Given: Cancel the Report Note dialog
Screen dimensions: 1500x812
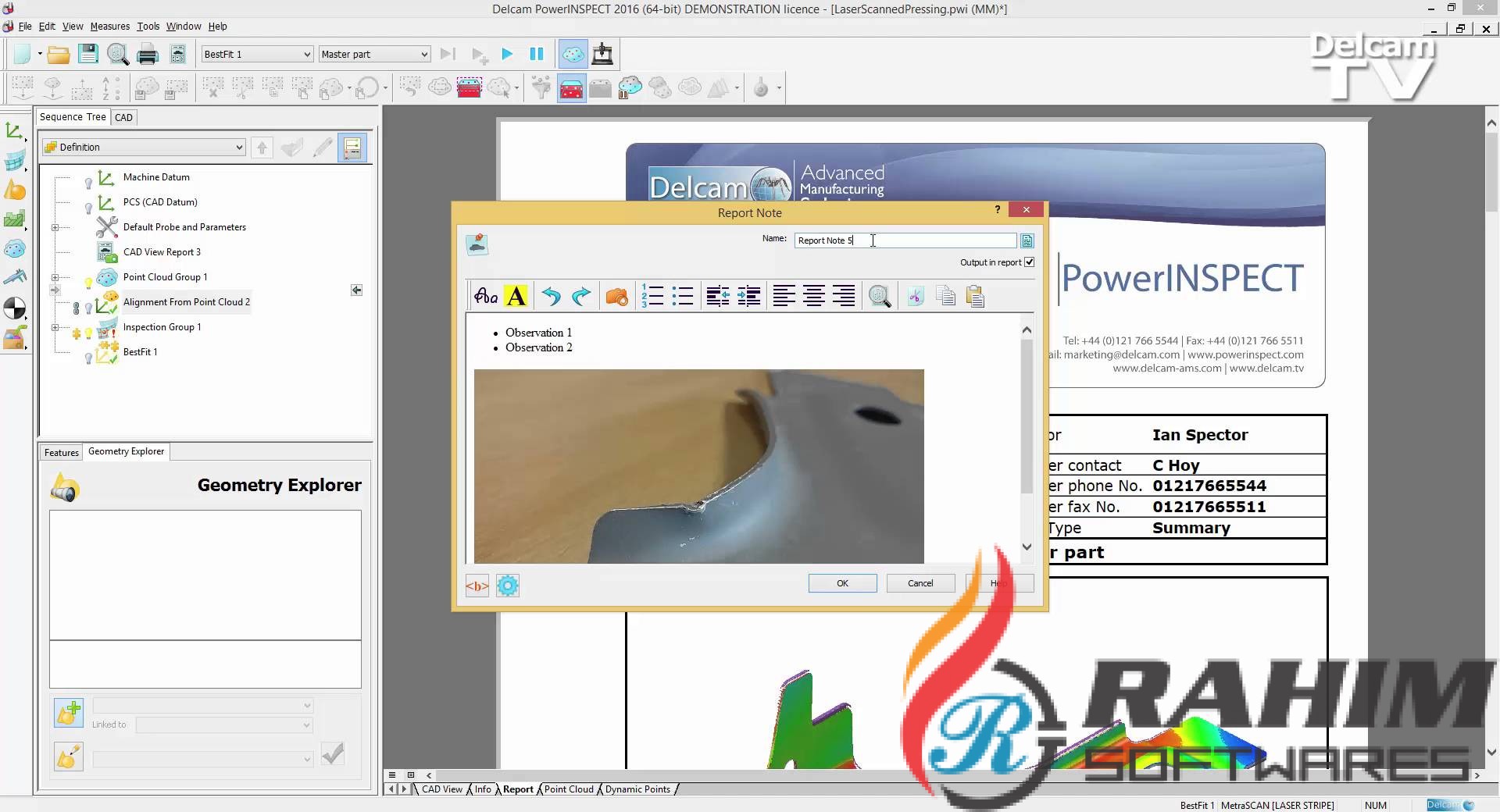Looking at the screenshot, I should pyautogui.click(x=920, y=583).
